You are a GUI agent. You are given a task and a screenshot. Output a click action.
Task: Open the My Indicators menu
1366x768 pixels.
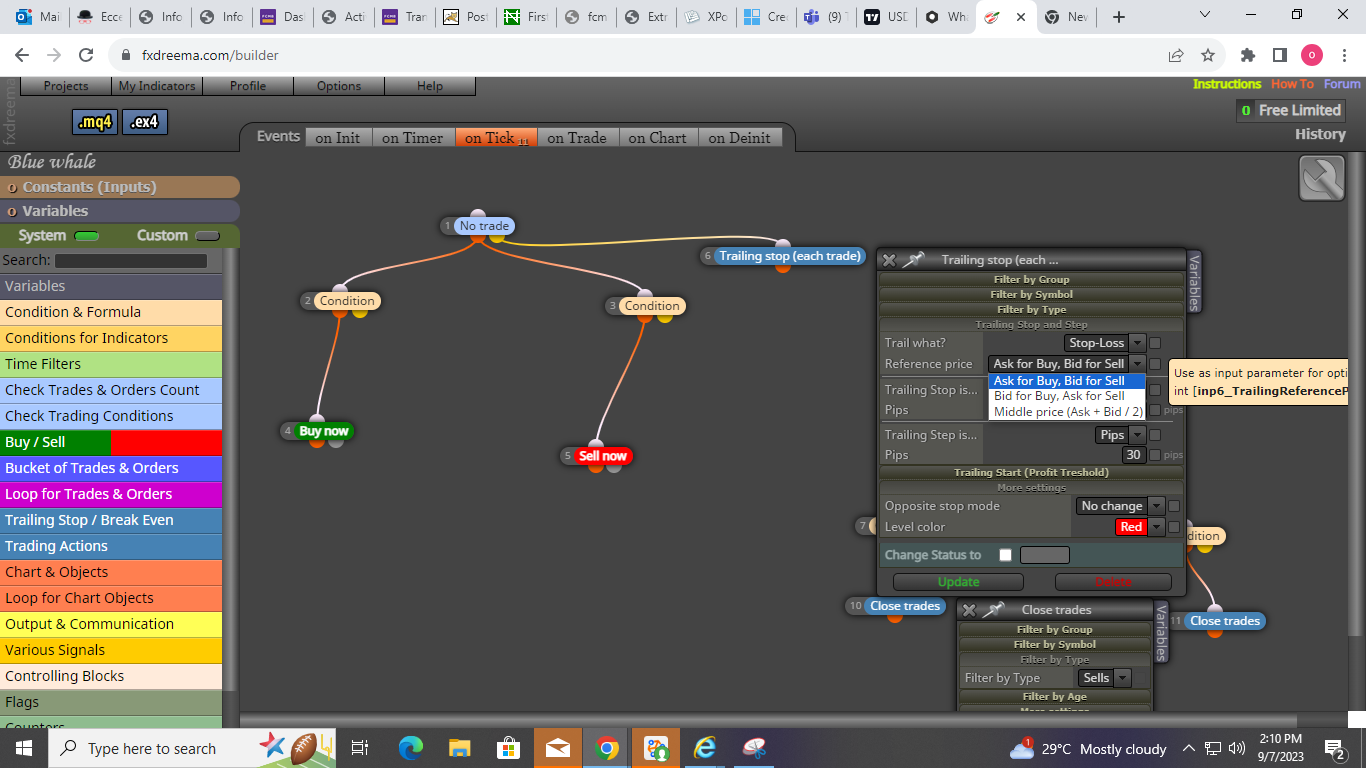click(x=156, y=86)
